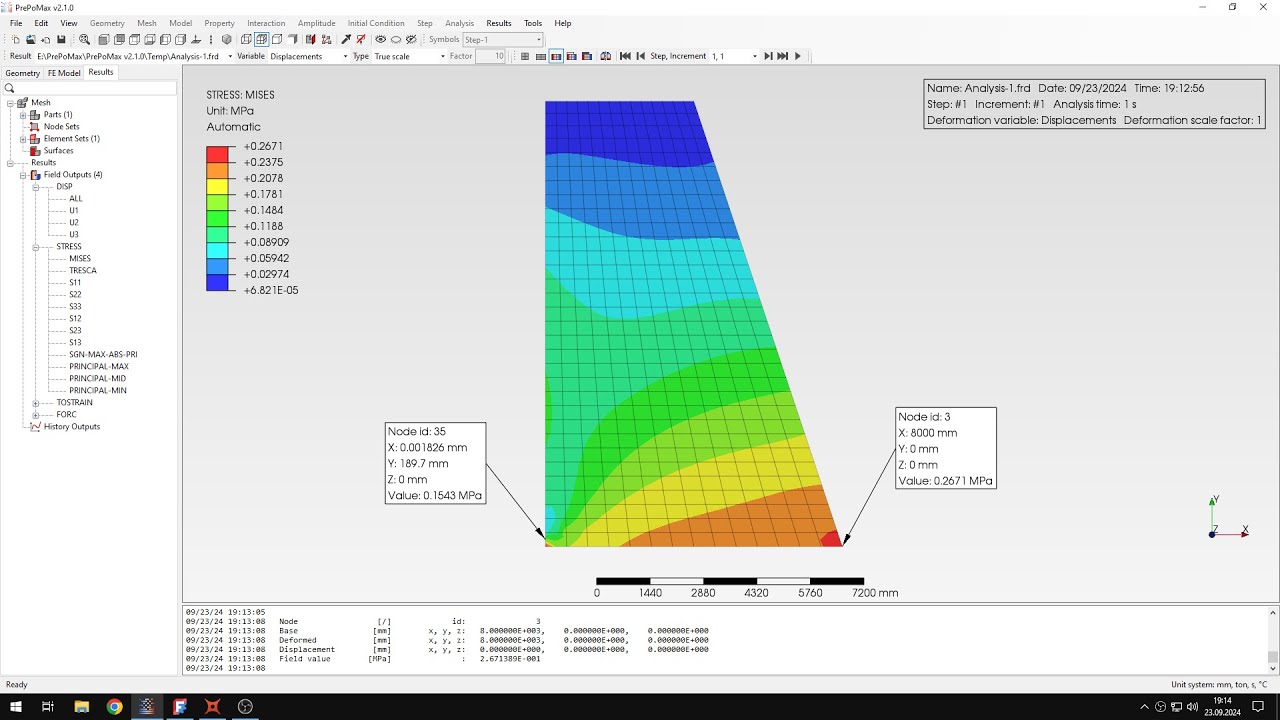Select PRINCIPAL-MAX stress result
This screenshot has height=720, width=1280.
[x=99, y=366]
